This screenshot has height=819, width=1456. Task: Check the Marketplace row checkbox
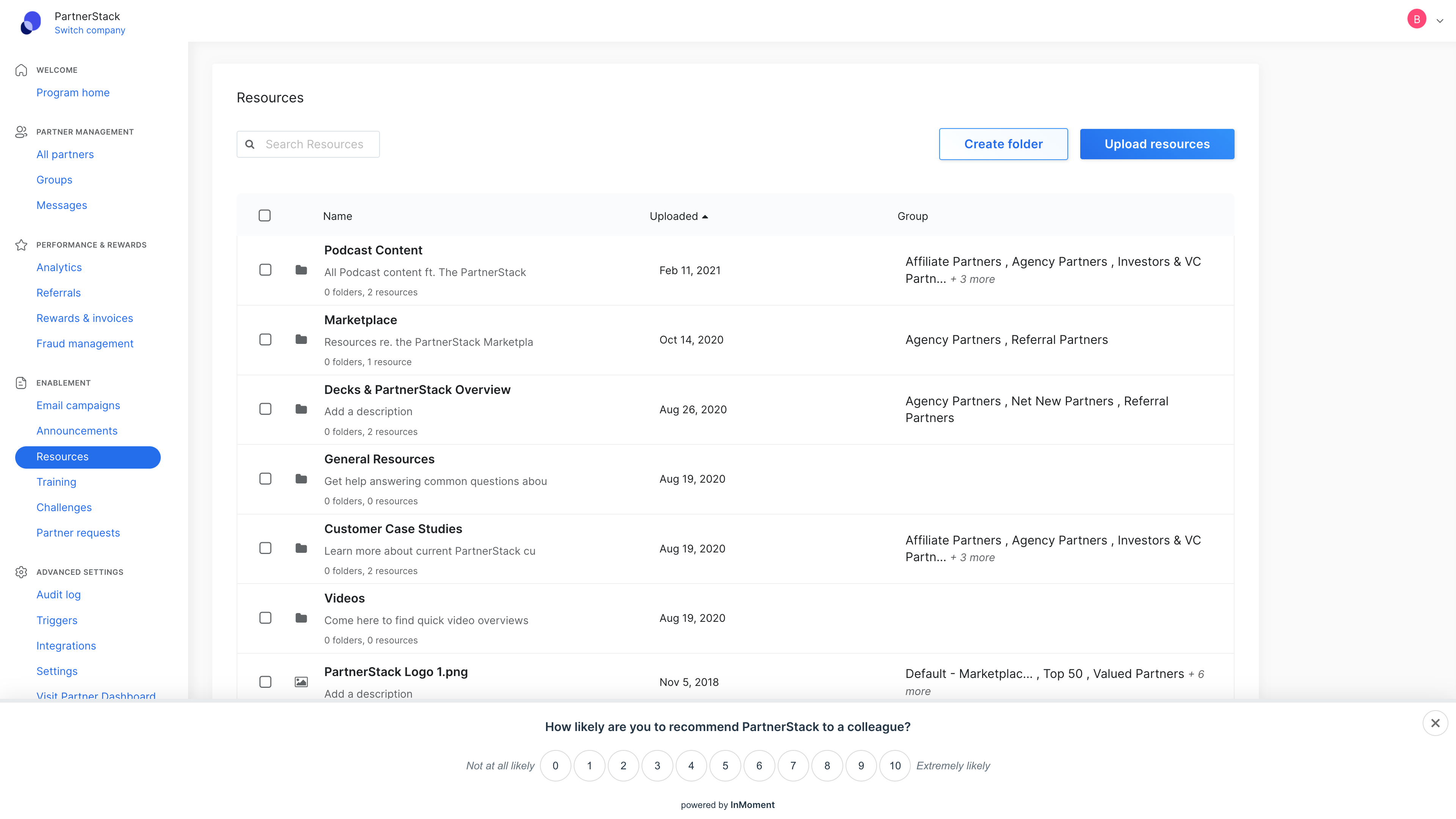pos(265,339)
